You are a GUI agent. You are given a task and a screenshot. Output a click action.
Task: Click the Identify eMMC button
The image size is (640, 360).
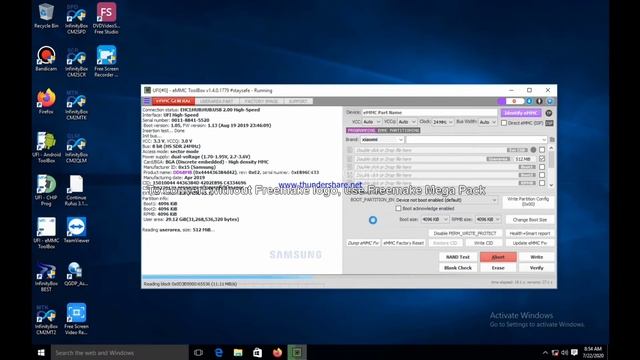[x=521, y=113]
